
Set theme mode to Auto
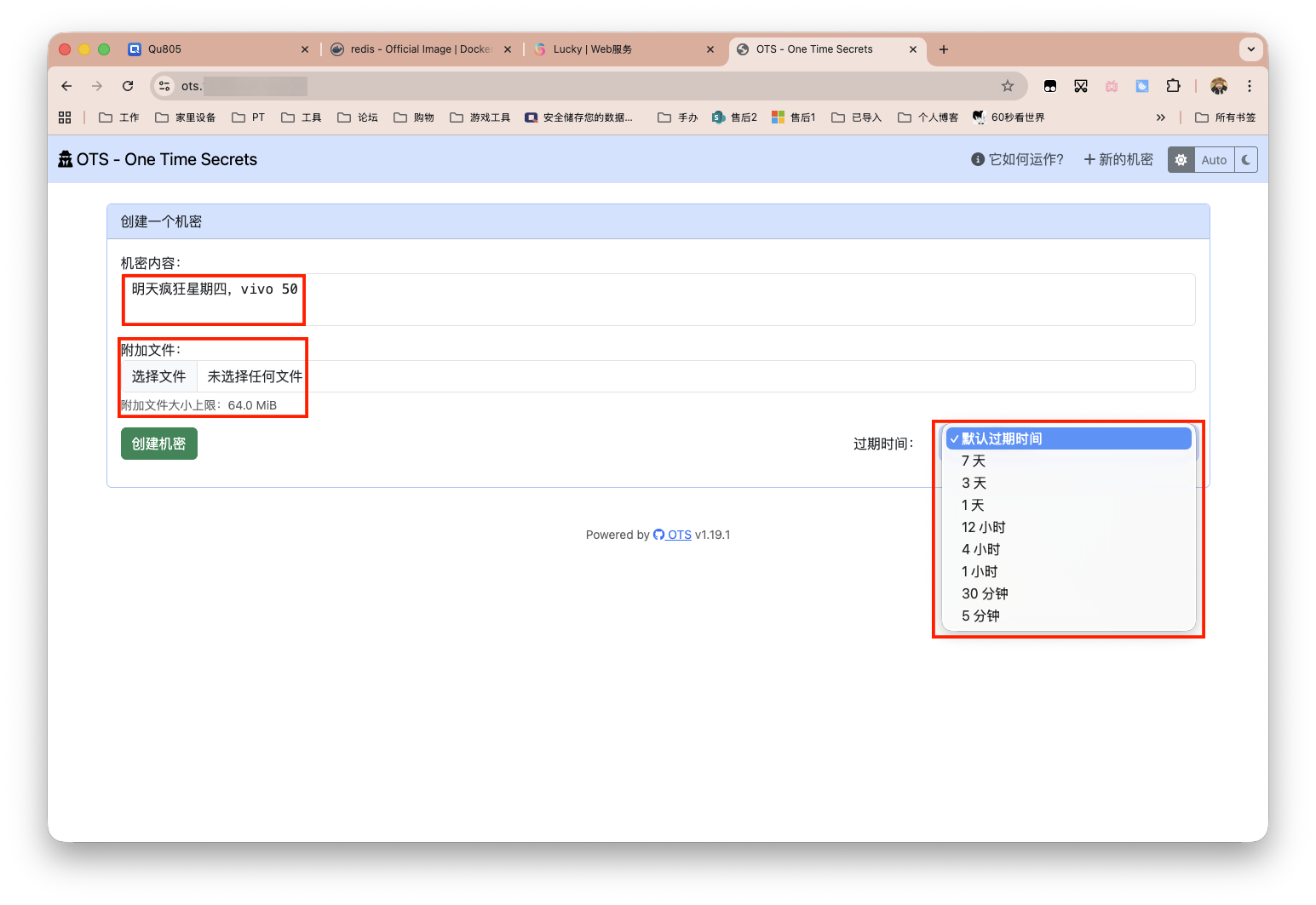[1214, 160]
